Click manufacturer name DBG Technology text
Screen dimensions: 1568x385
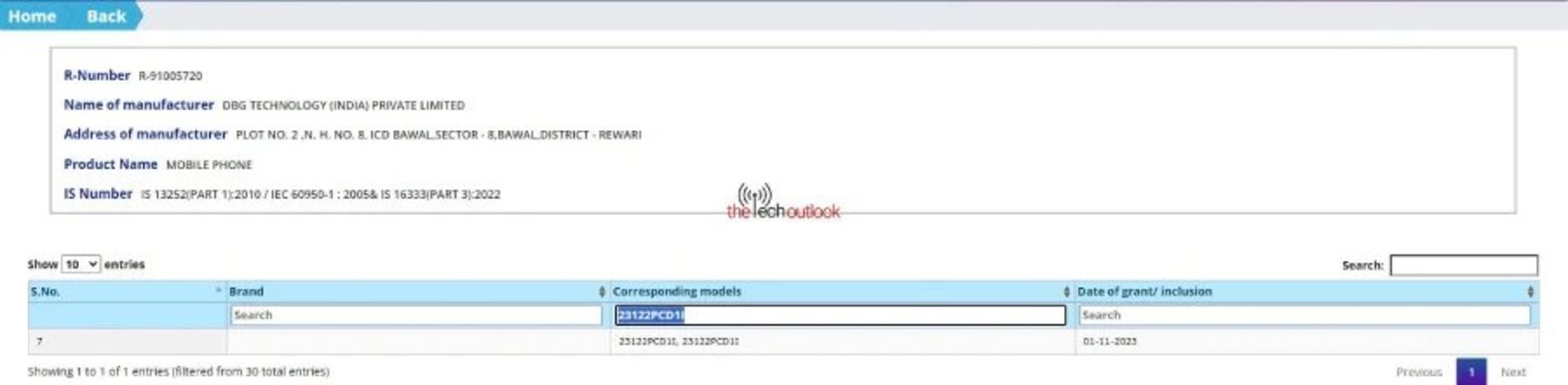(x=343, y=105)
